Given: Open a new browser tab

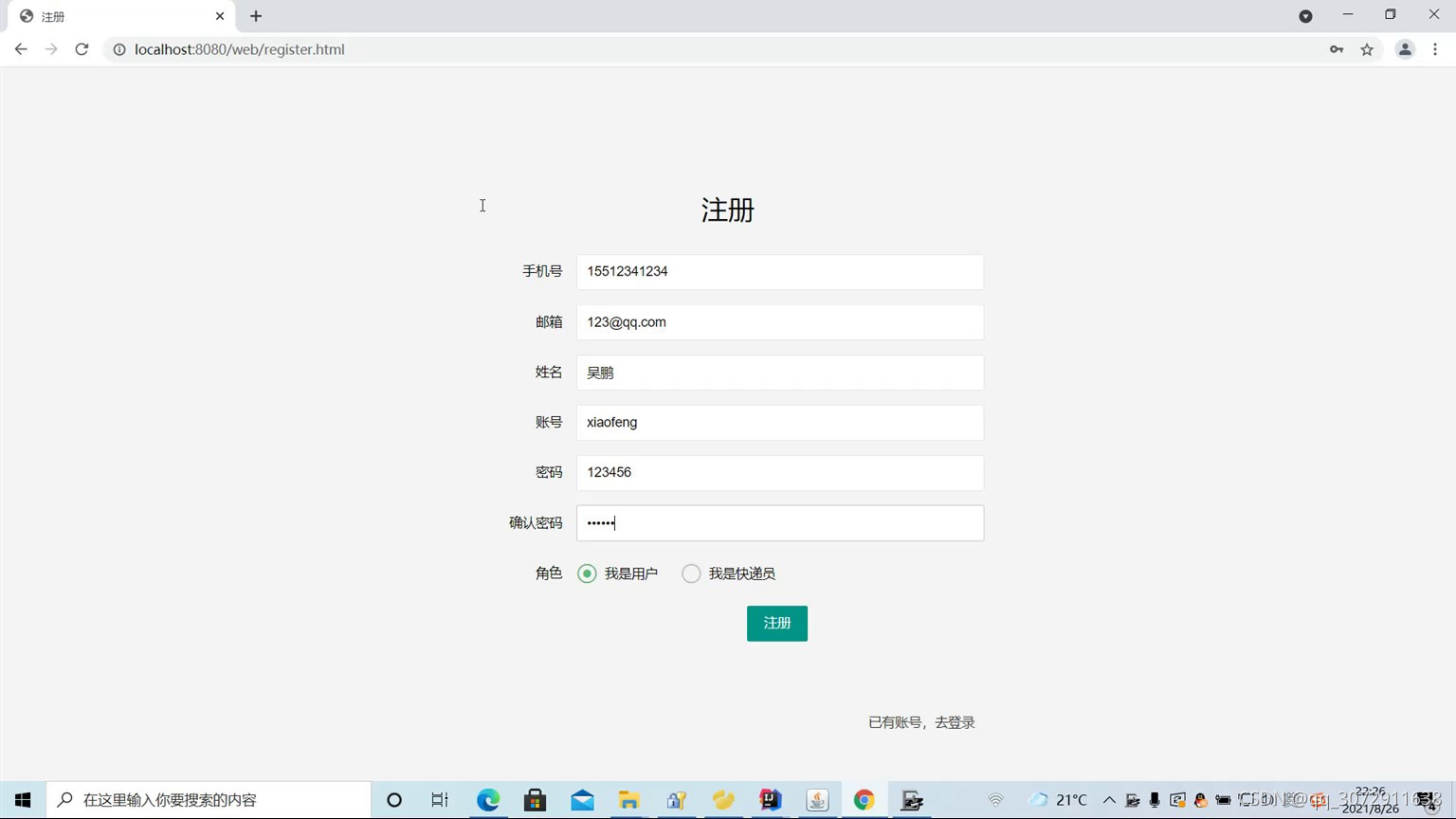Looking at the screenshot, I should point(256,16).
